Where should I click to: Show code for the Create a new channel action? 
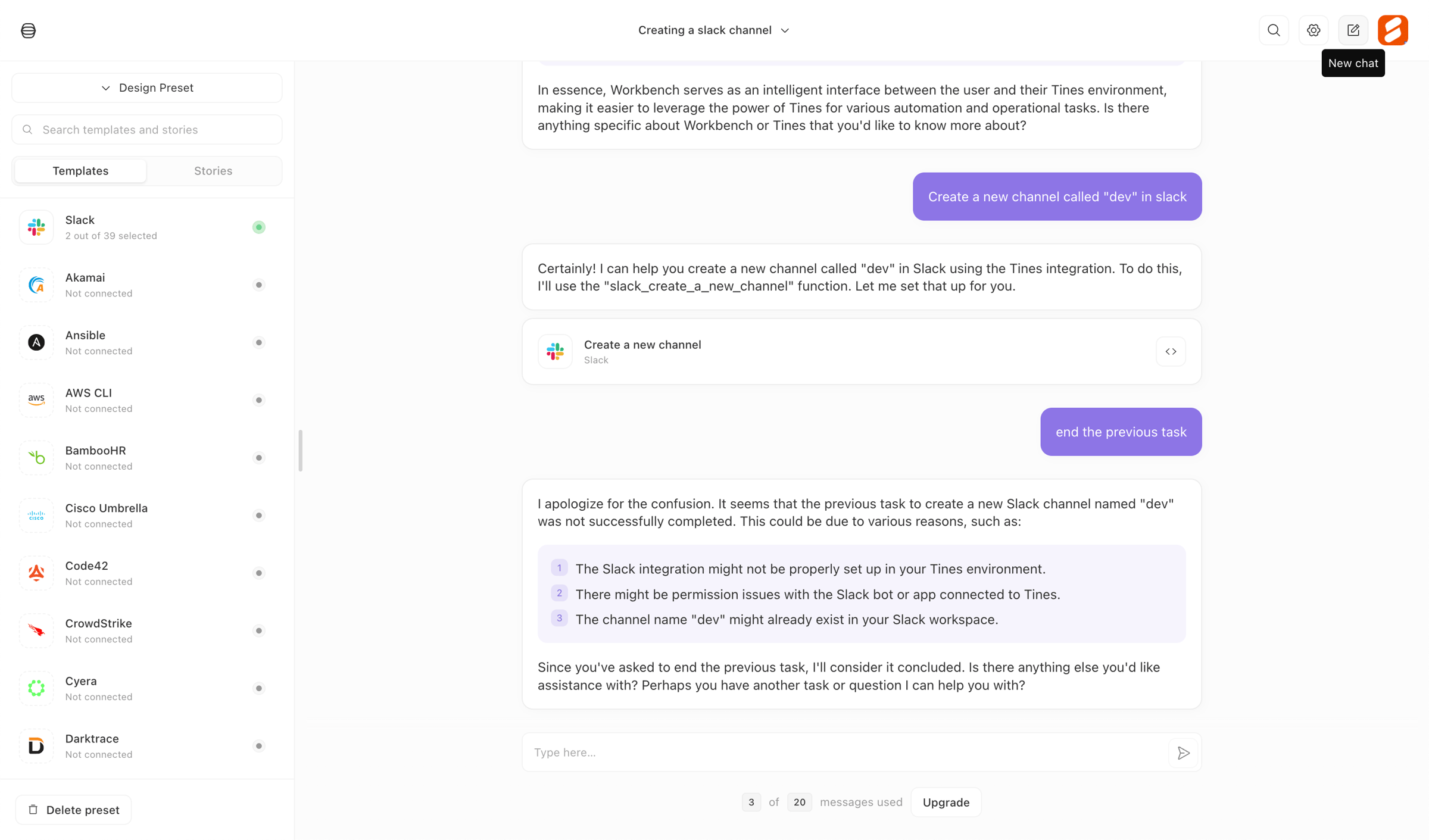(x=1171, y=351)
